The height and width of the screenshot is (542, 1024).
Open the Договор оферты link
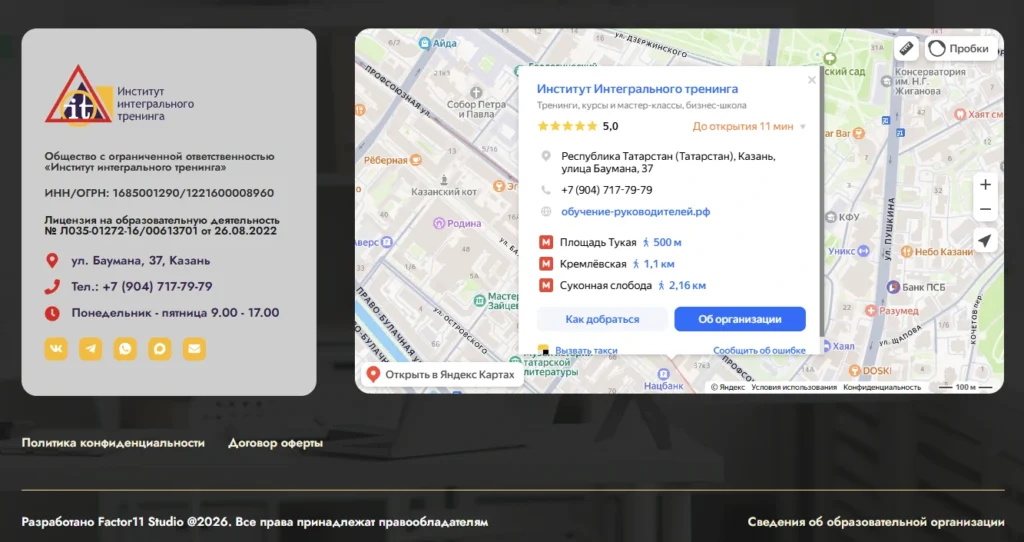point(276,443)
